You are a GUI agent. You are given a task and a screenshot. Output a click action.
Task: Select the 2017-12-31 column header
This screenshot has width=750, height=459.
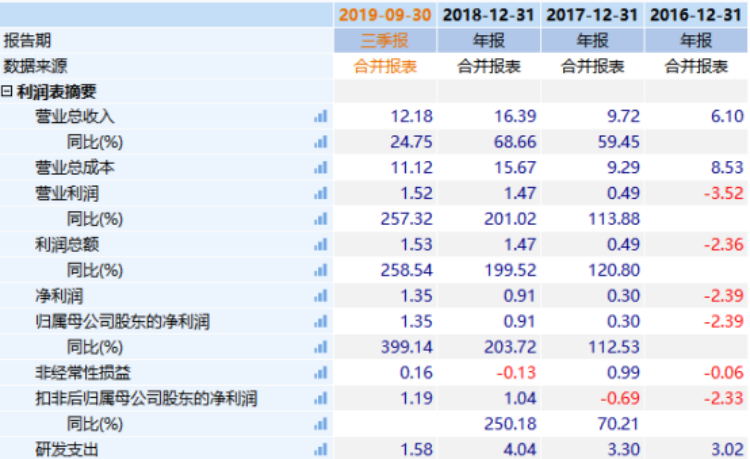(592, 15)
